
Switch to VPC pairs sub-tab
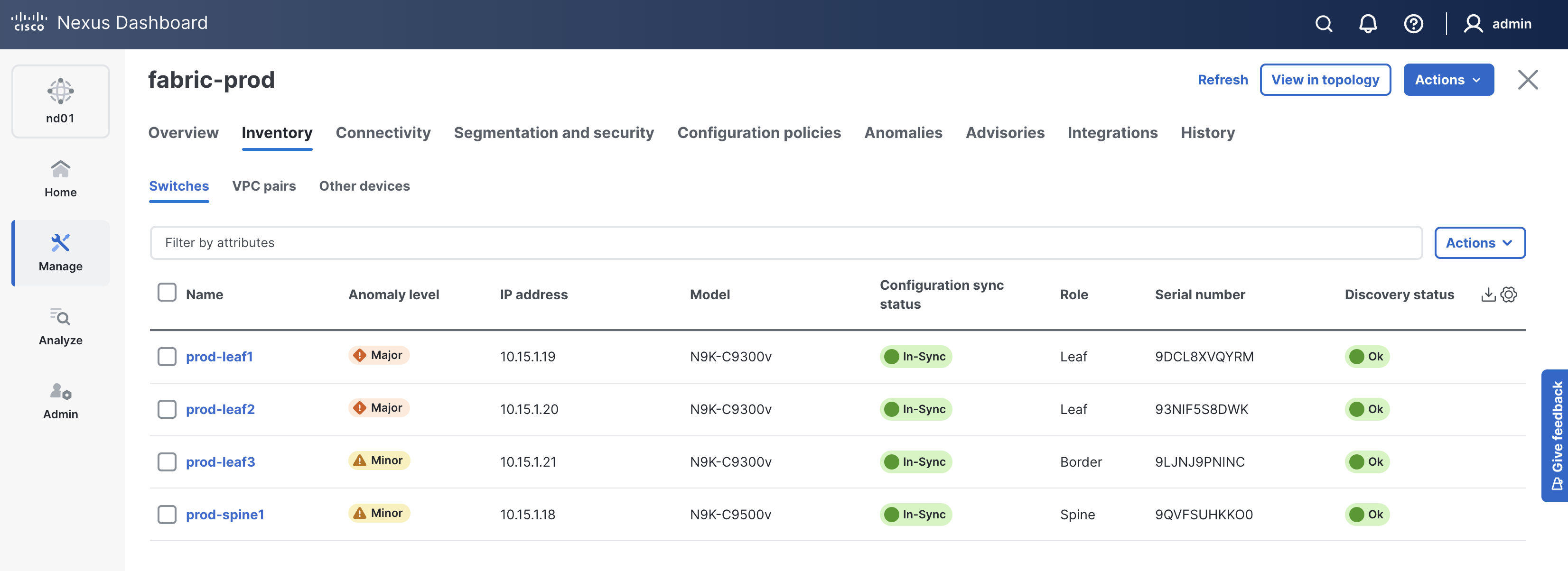click(x=263, y=186)
